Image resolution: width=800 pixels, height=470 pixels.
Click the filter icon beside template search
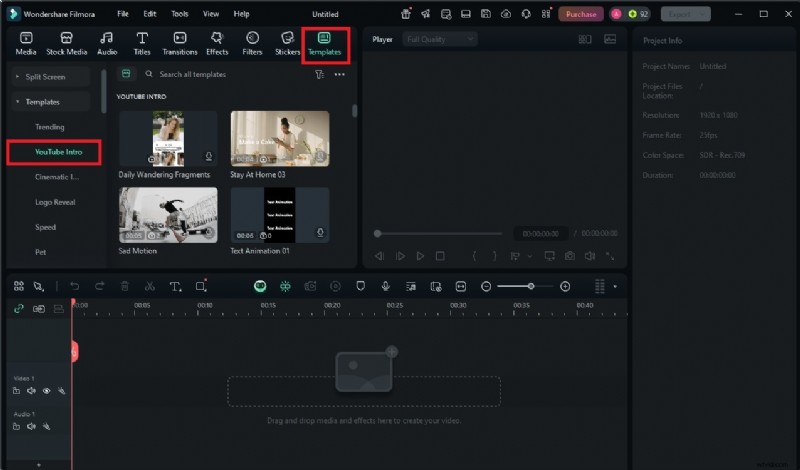(319, 75)
